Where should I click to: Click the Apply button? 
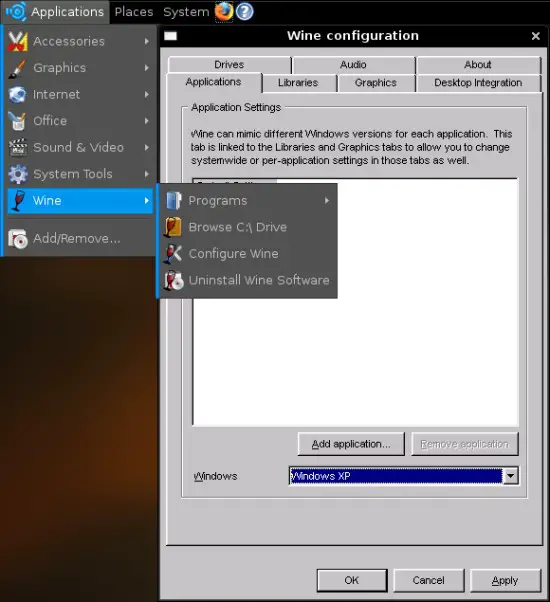[x=505, y=580]
